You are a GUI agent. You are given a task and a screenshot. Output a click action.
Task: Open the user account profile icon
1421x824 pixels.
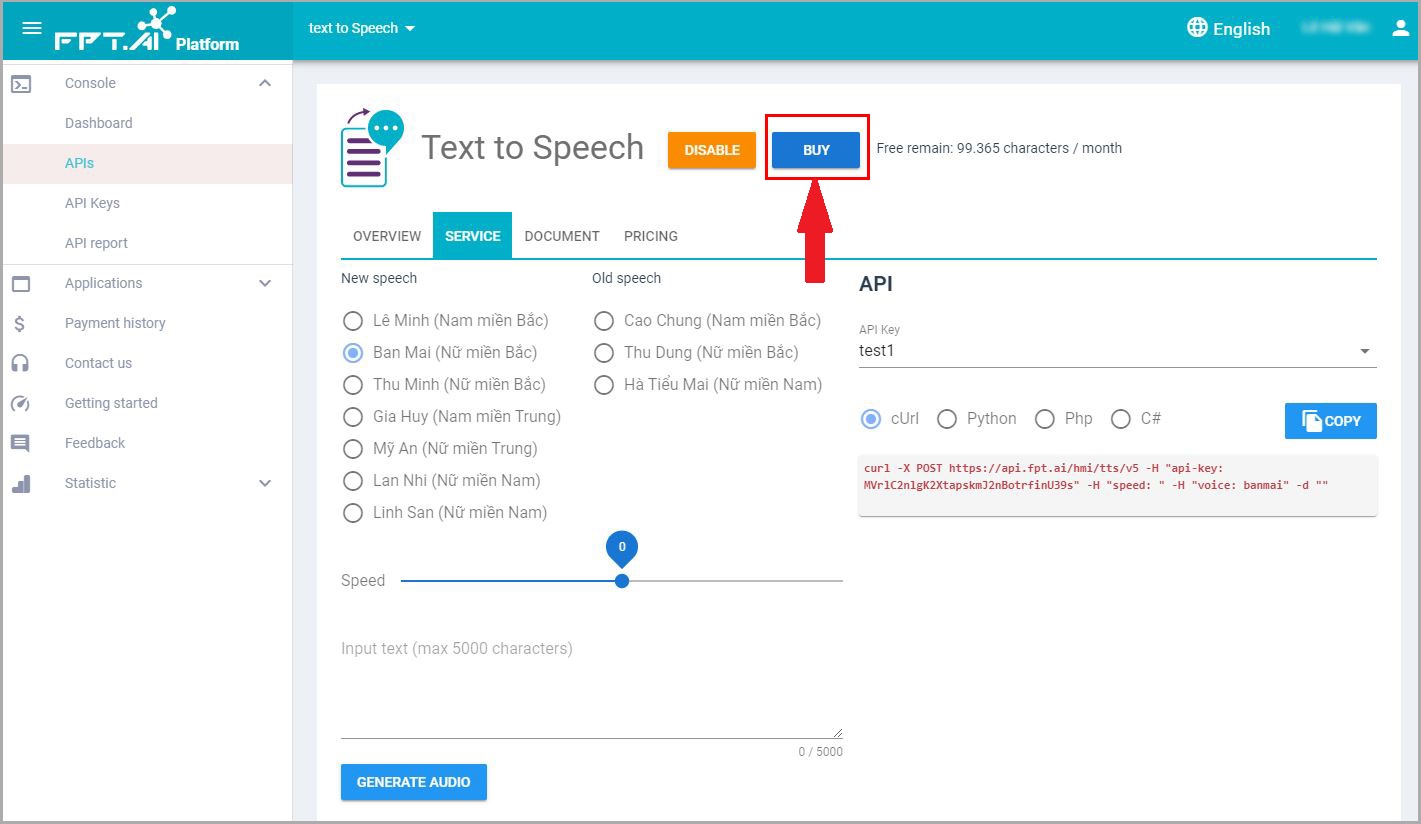click(1400, 28)
